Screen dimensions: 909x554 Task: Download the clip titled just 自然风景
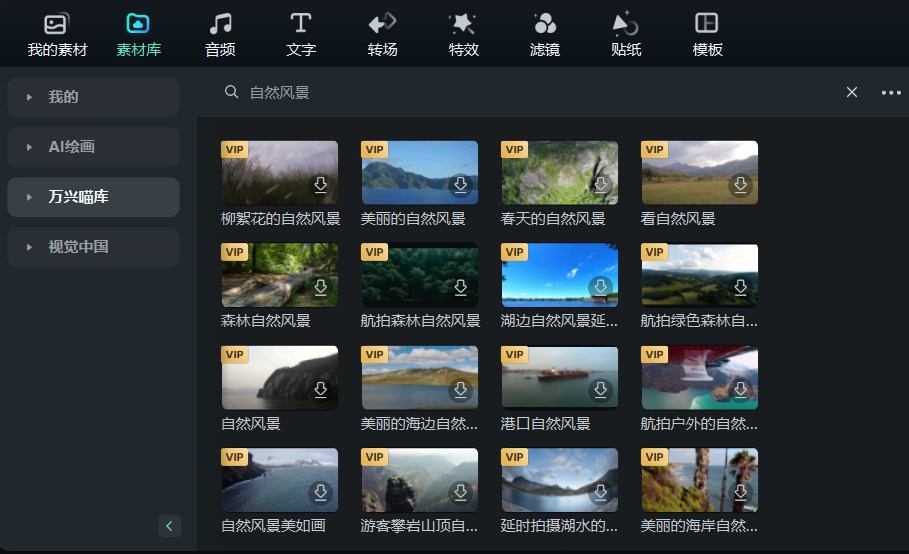321,390
